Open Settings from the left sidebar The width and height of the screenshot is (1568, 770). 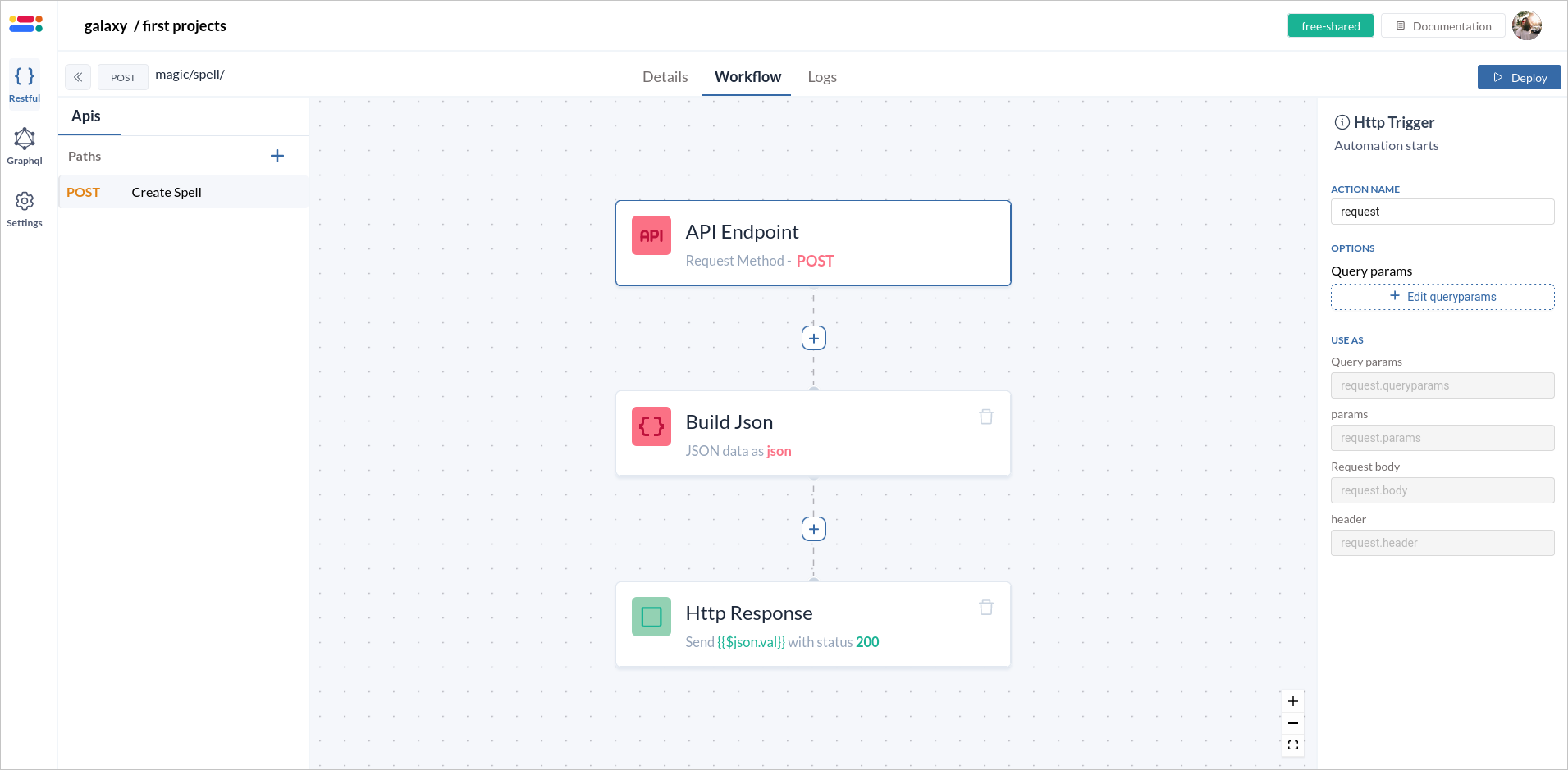point(24,207)
